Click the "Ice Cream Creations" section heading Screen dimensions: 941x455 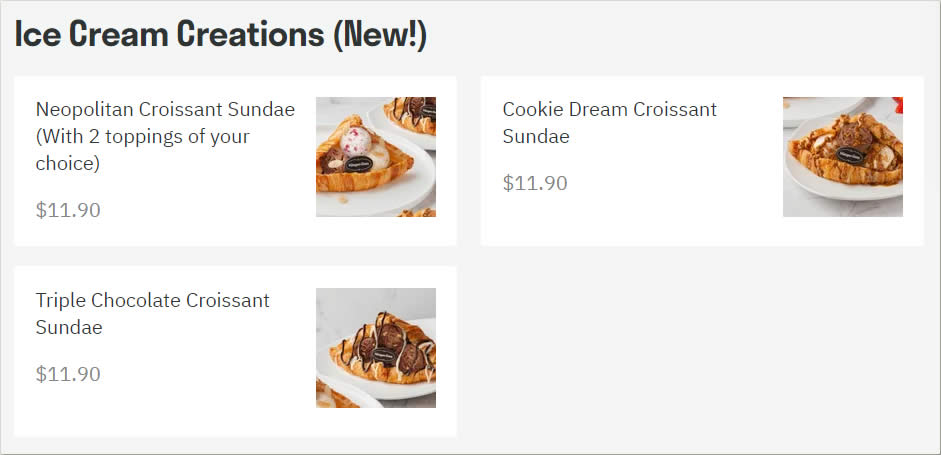point(170,34)
